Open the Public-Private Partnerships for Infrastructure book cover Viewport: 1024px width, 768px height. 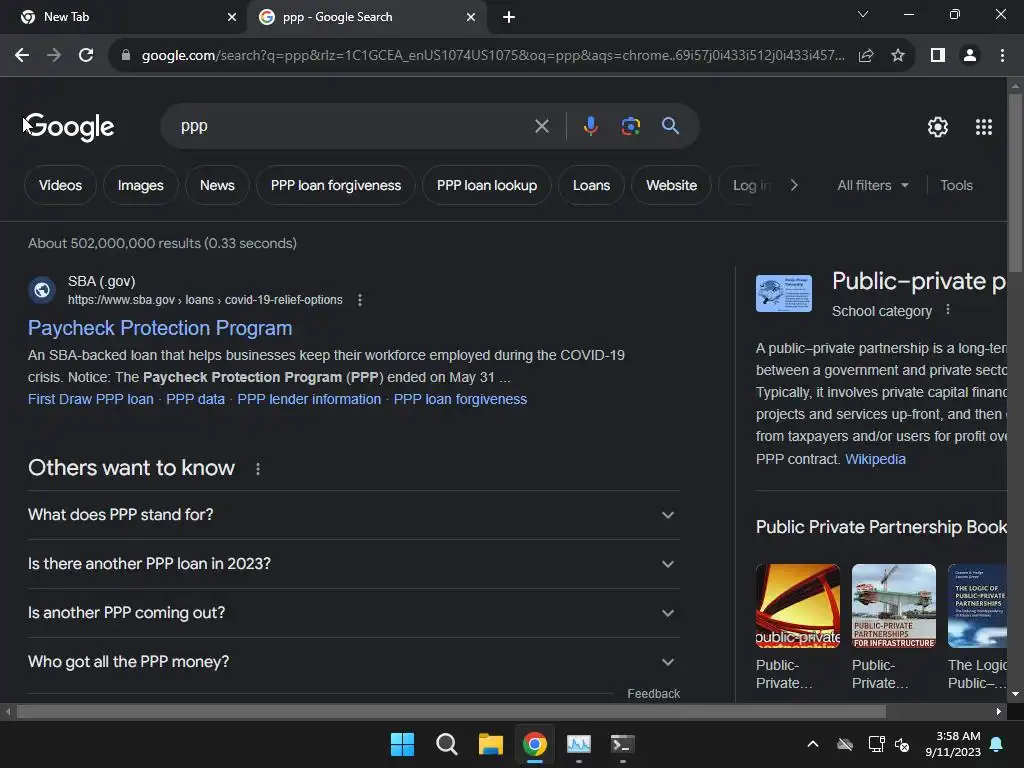(893, 606)
